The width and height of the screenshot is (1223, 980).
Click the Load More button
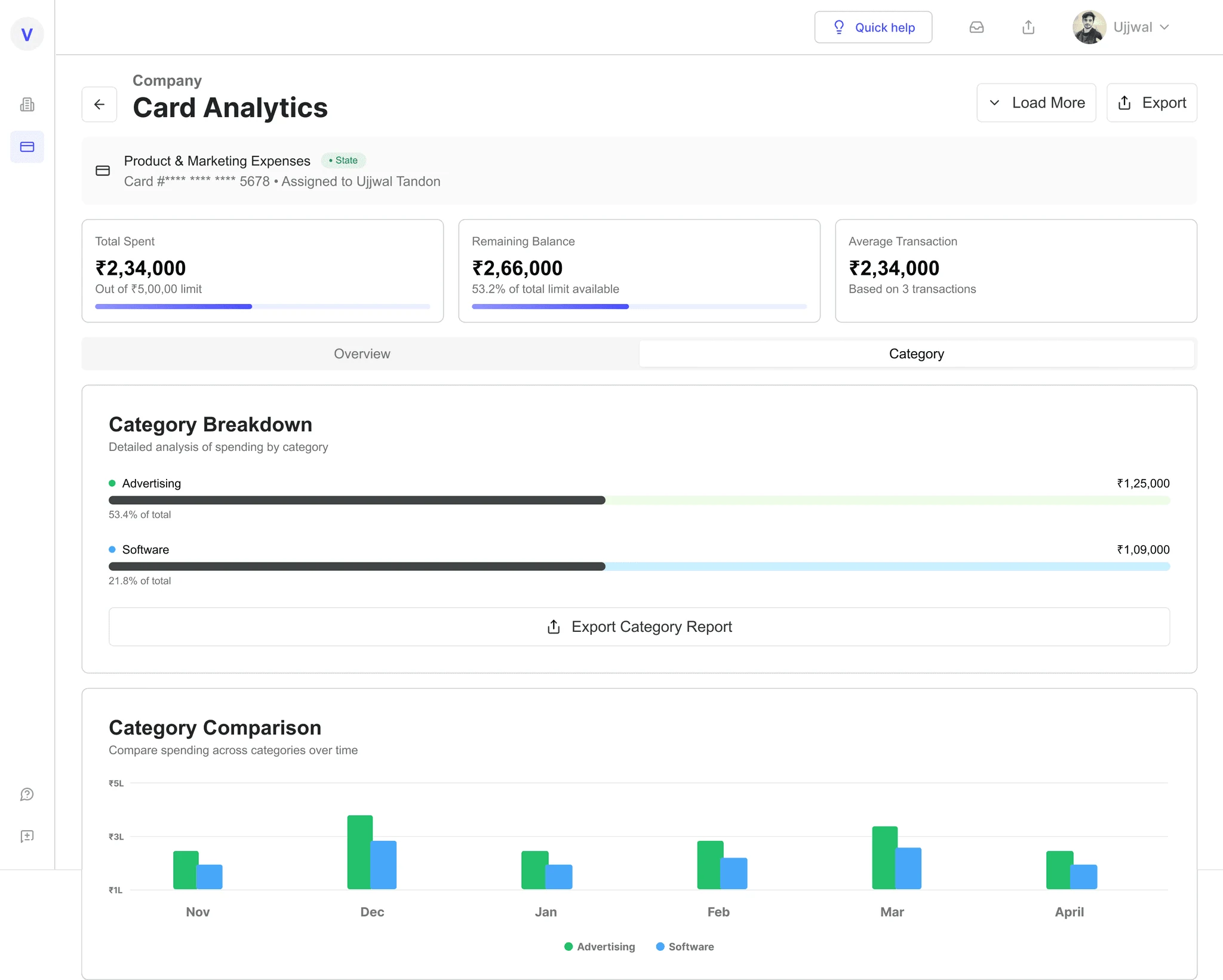[x=1036, y=103]
